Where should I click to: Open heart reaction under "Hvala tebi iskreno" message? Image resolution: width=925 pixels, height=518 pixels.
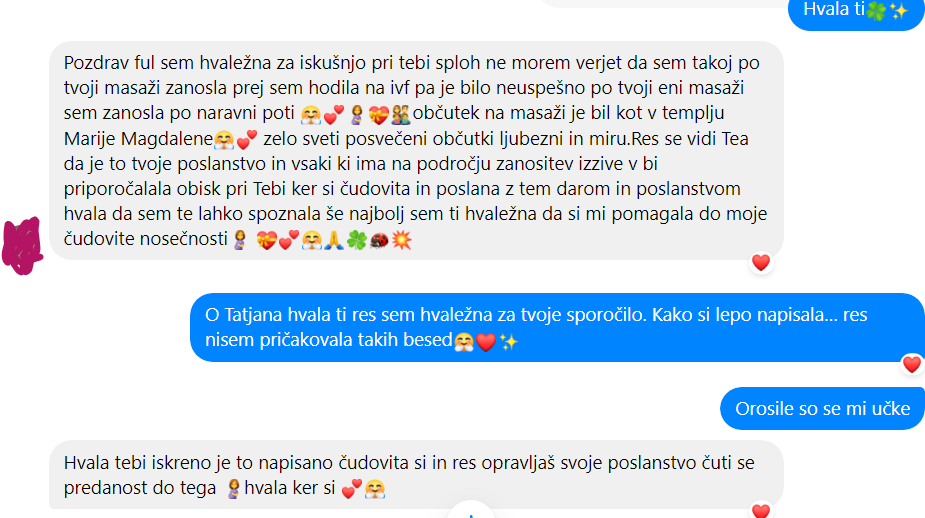pos(761,510)
